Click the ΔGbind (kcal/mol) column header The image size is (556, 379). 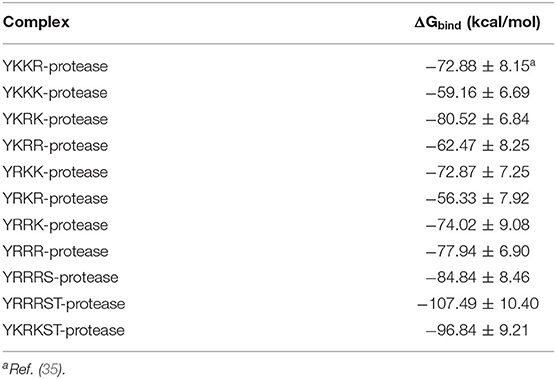click(477, 23)
